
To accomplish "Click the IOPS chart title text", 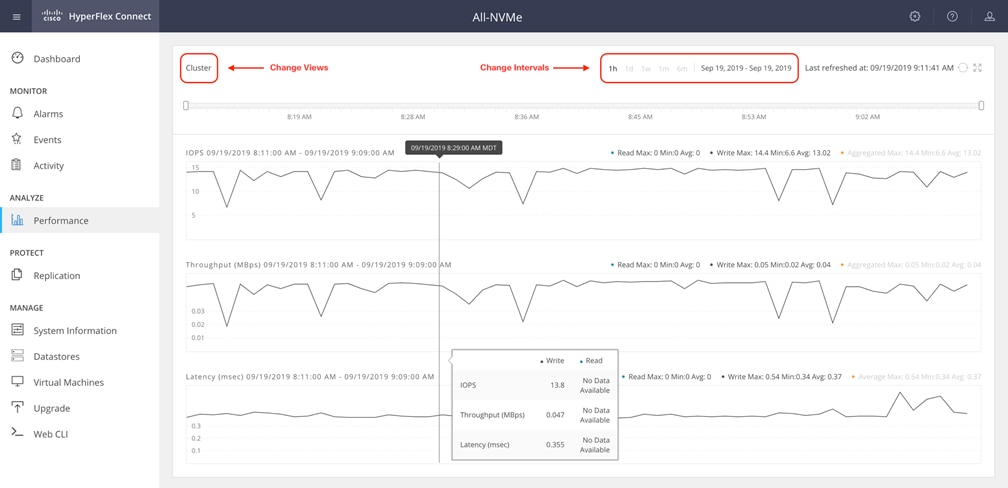I will pyautogui.click(x=290, y=153).
